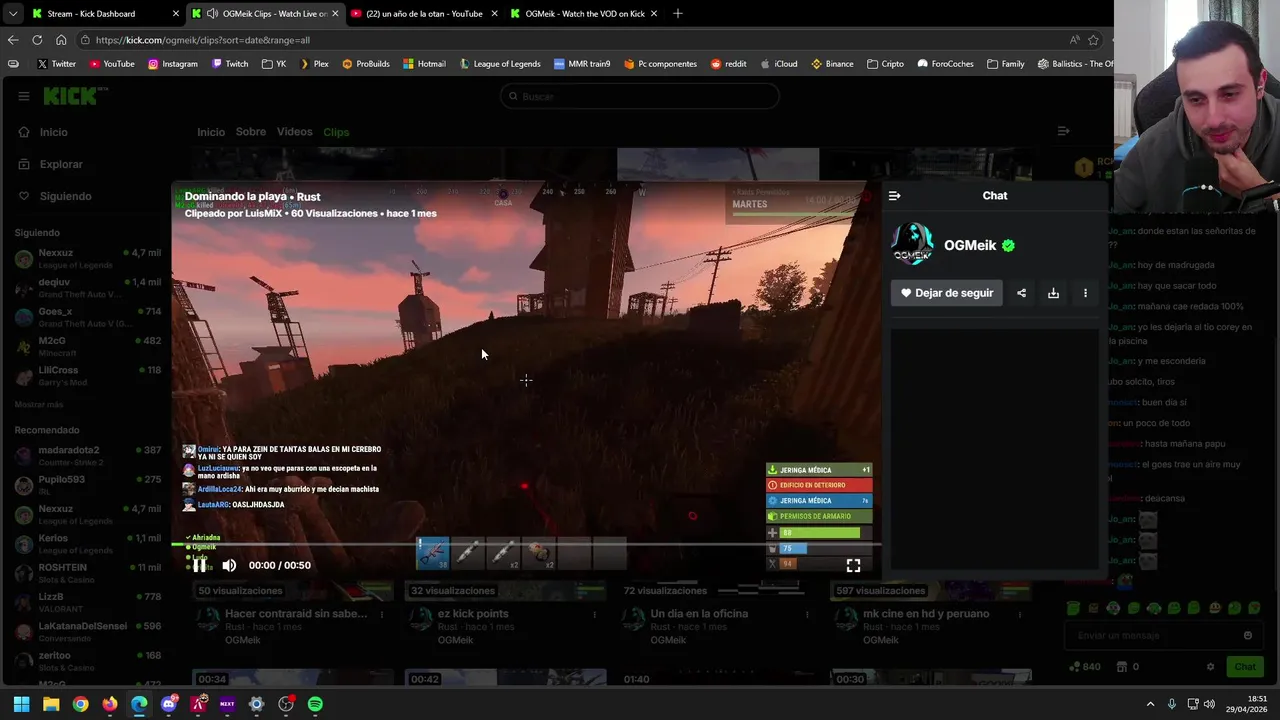Open clip 'mk cine en hd y peruano'
The image size is (1280, 720).
point(926,614)
